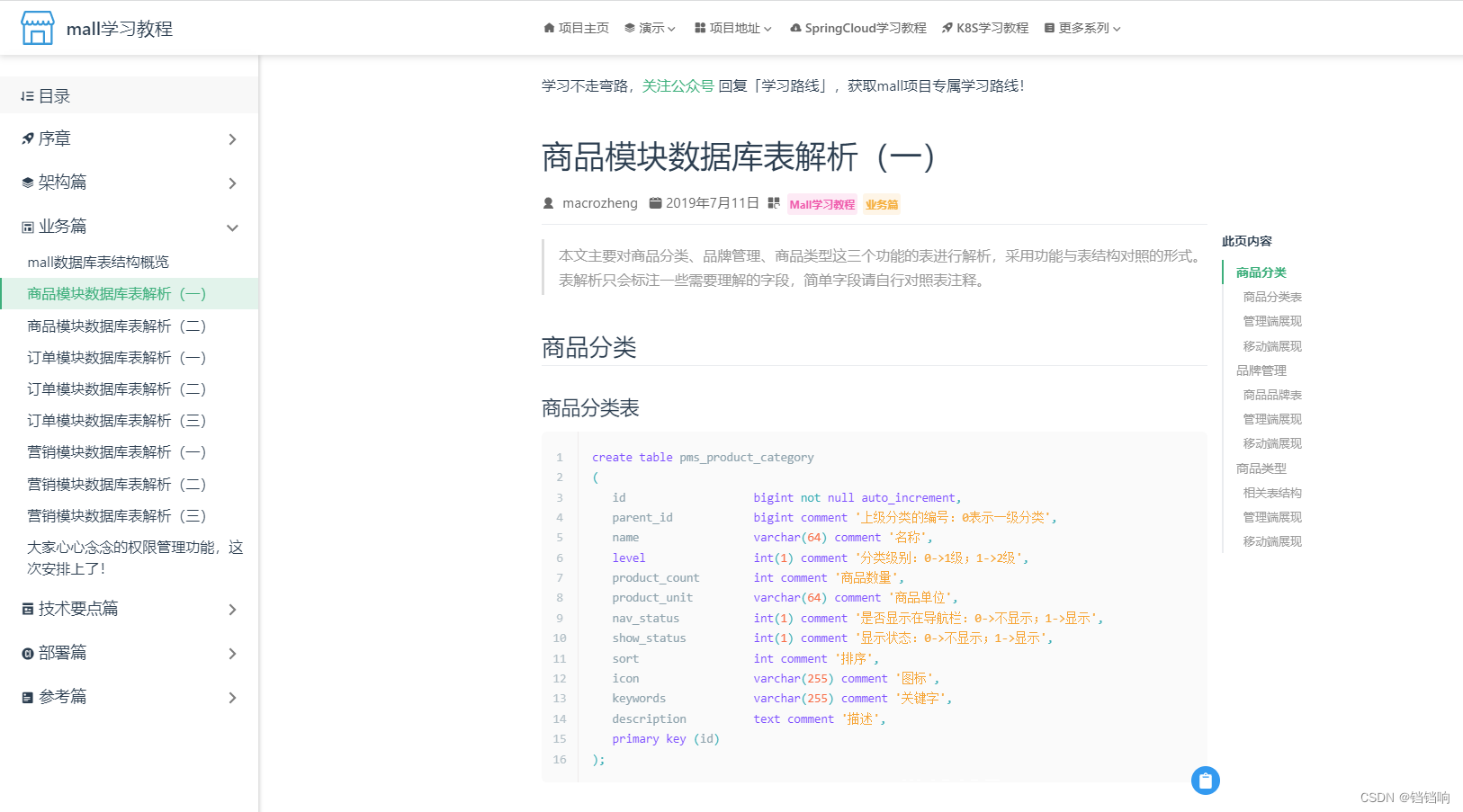Click the icon beside 业务篇

28,227
